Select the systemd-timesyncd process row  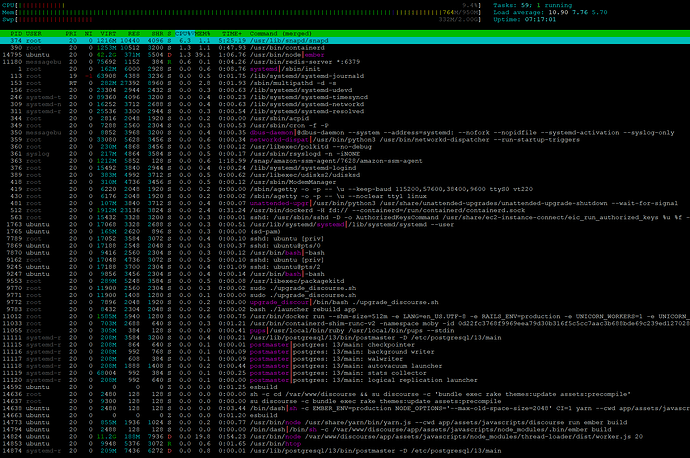click(x=345, y=97)
